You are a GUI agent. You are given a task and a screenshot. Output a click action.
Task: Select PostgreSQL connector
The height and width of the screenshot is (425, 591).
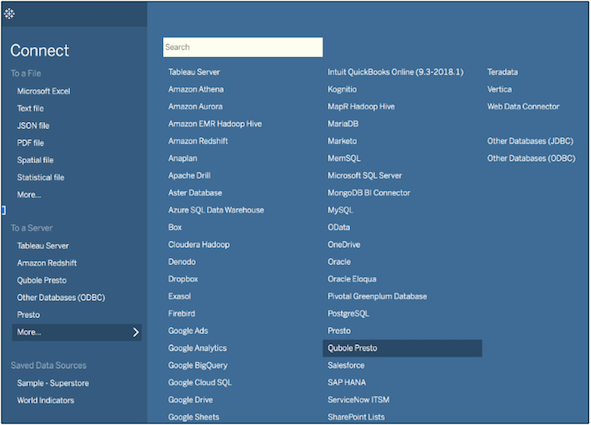tap(348, 314)
